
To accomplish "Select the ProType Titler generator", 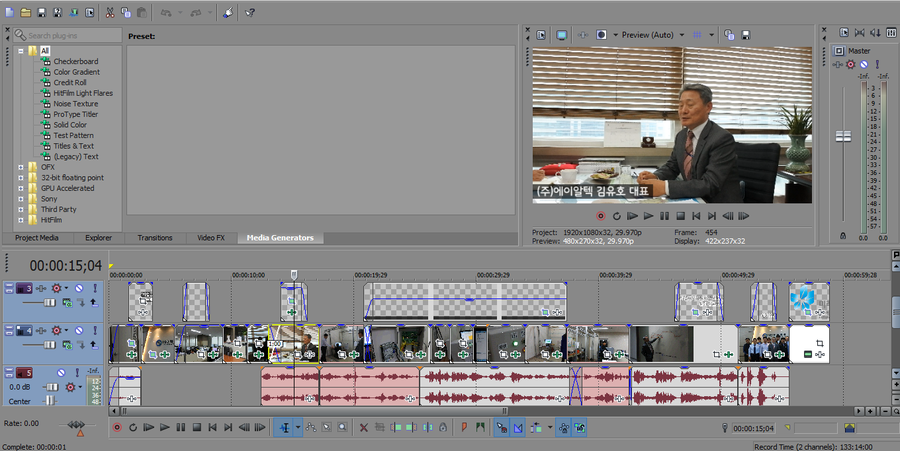I will point(76,114).
